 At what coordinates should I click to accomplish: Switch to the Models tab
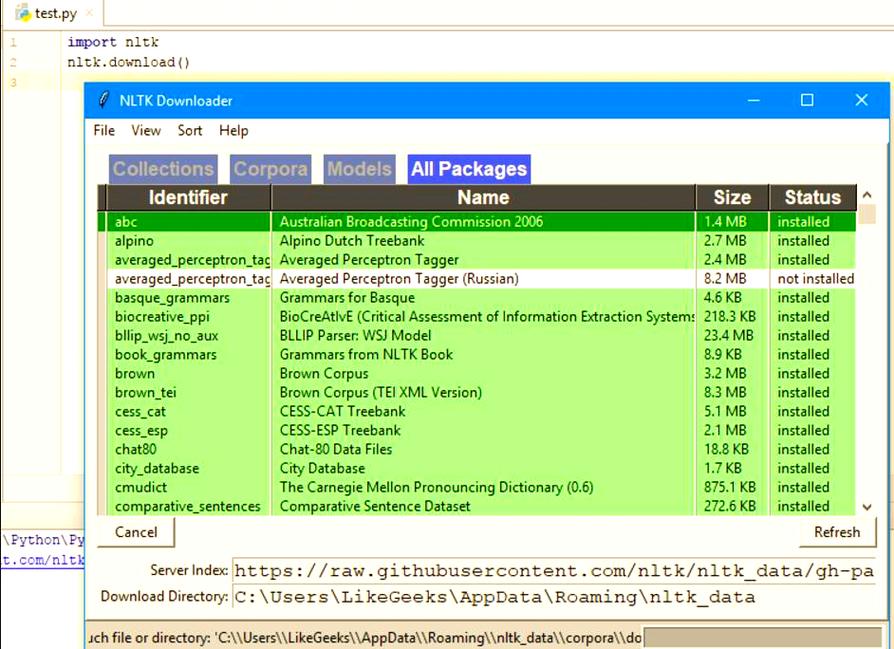point(359,169)
